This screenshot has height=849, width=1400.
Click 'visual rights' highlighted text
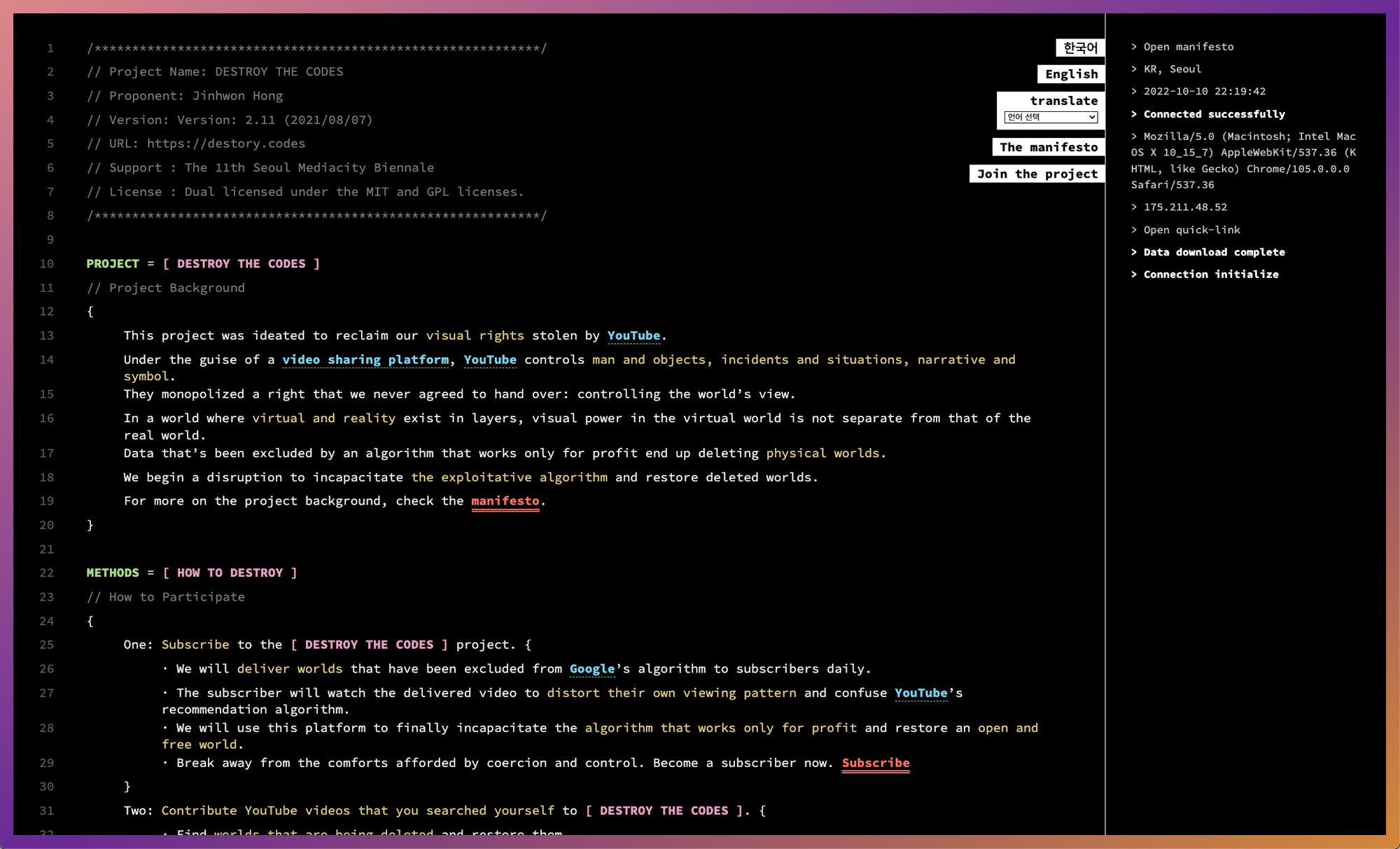point(475,335)
